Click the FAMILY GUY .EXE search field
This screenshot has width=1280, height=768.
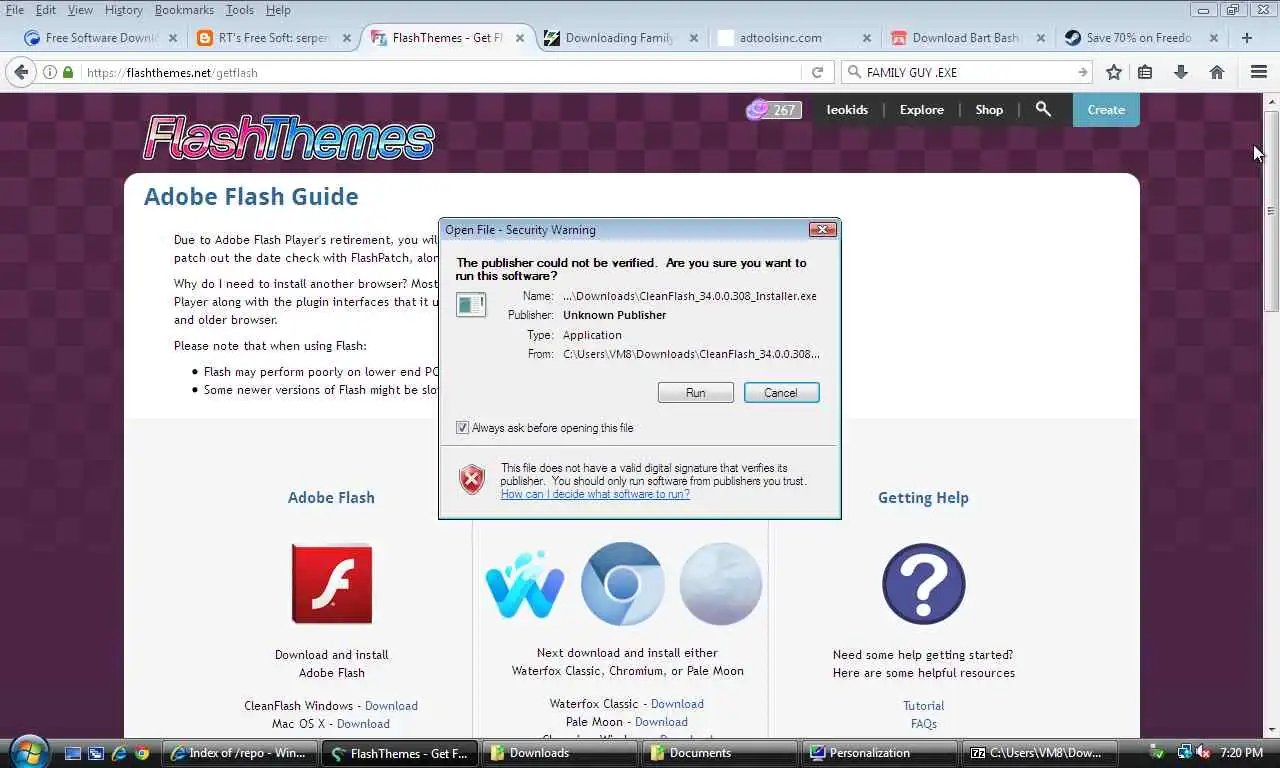tap(966, 72)
